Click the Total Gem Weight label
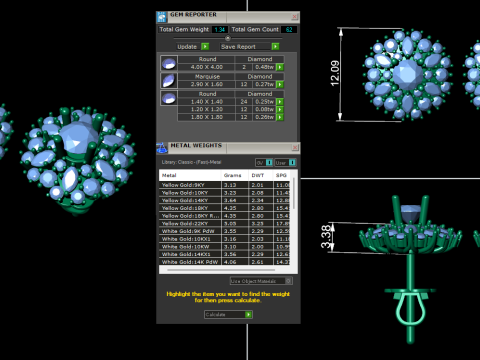This screenshot has height=360, width=480. pos(184,29)
